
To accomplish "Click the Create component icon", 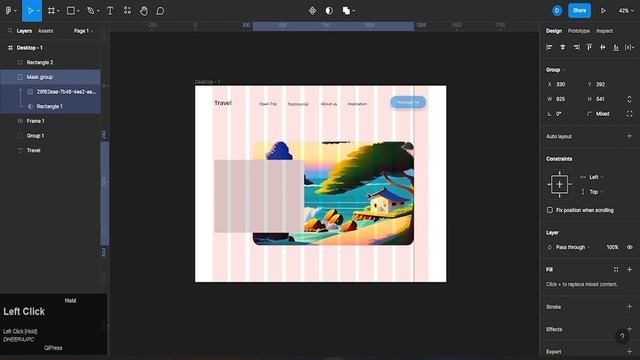I will click(x=312, y=11).
